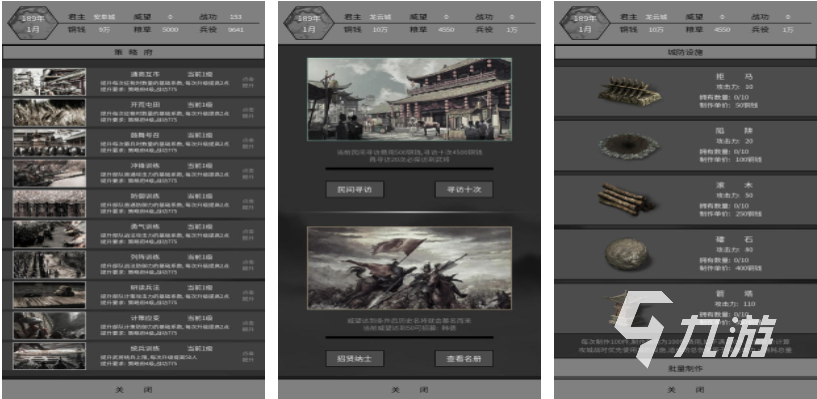Click the cavalry battle scene image
817x399 pixels.
coord(410,268)
